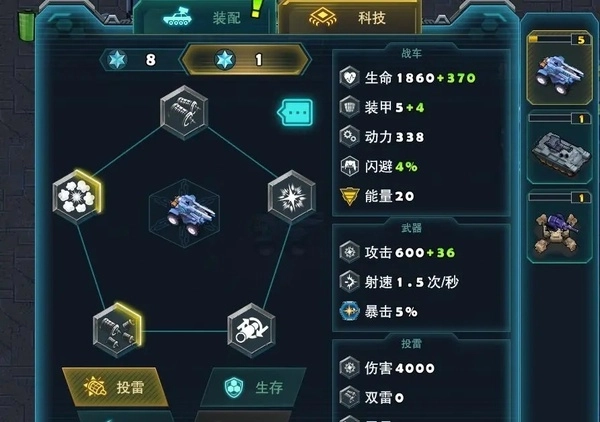Choose the purple spider-leg turret vehicle
This screenshot has width=600, height=422.
click(559, 228)
